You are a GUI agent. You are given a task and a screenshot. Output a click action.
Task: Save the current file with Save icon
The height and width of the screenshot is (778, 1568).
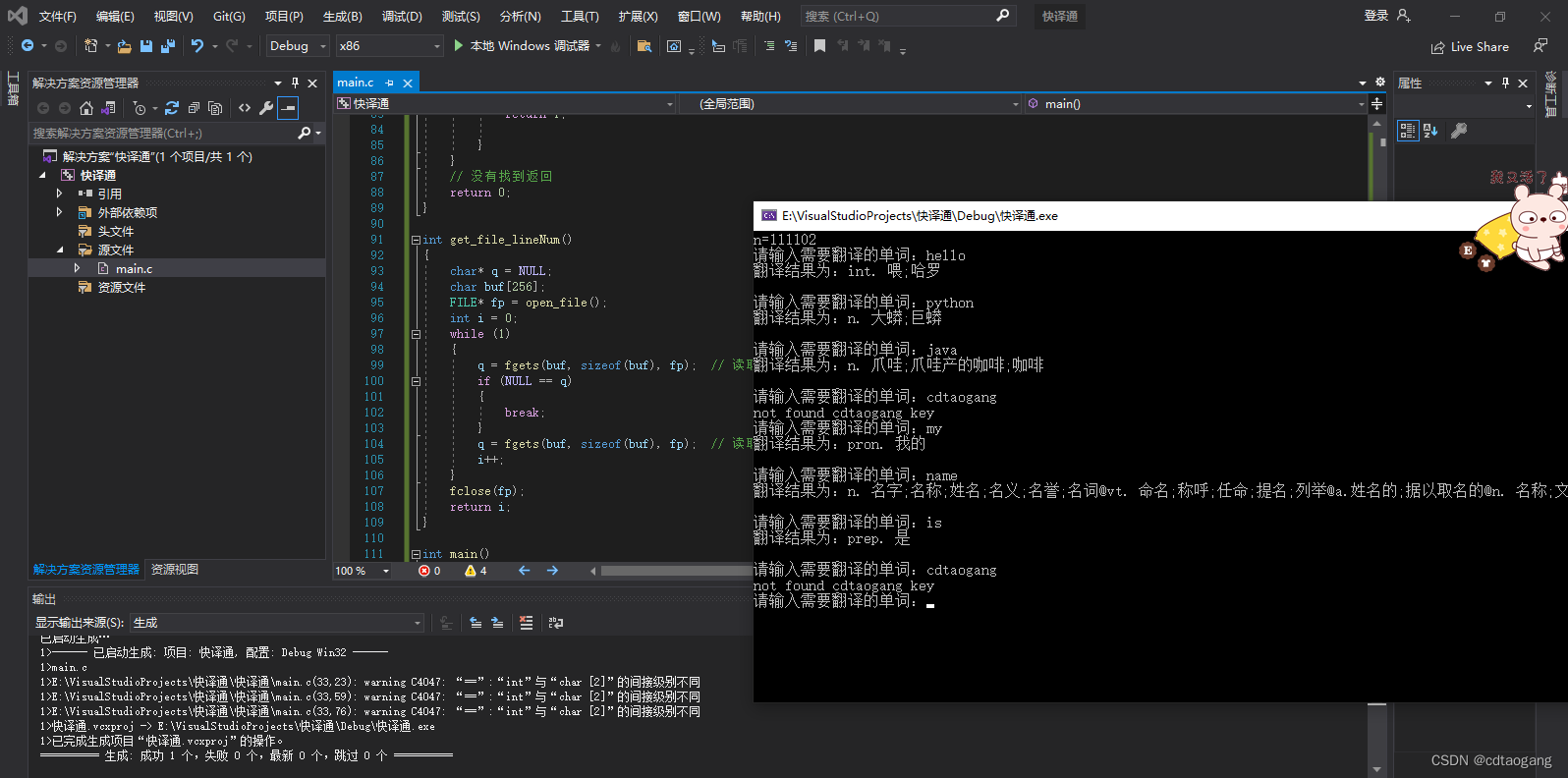[x=146, y=46]
